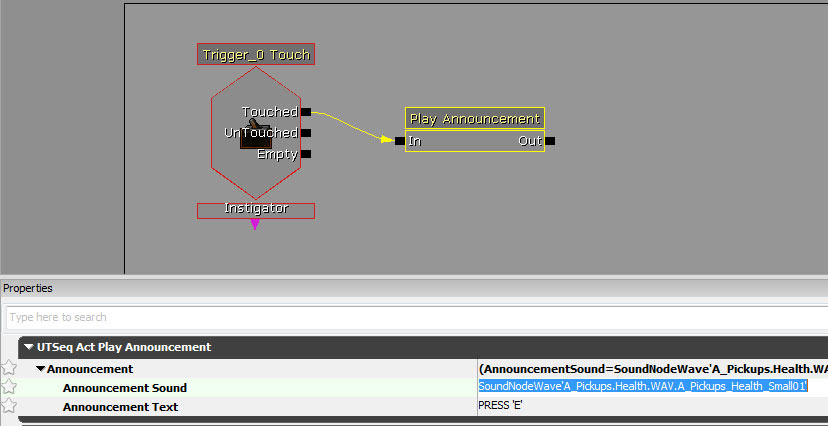Viewport: 828px width, 426px height.
Task: Click the In connector on Play Announcement
Action: pyautogui.click(x=400, y=141)
